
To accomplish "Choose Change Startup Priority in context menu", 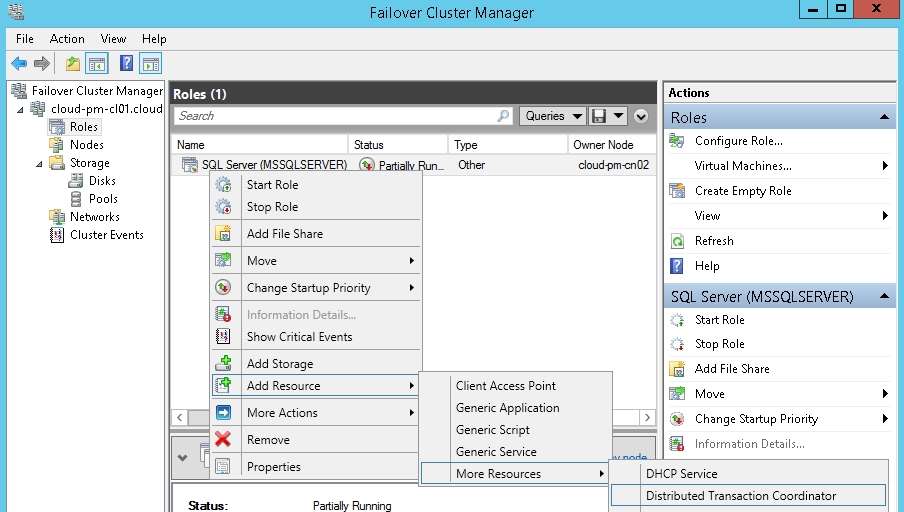I will tap(315, 288).
